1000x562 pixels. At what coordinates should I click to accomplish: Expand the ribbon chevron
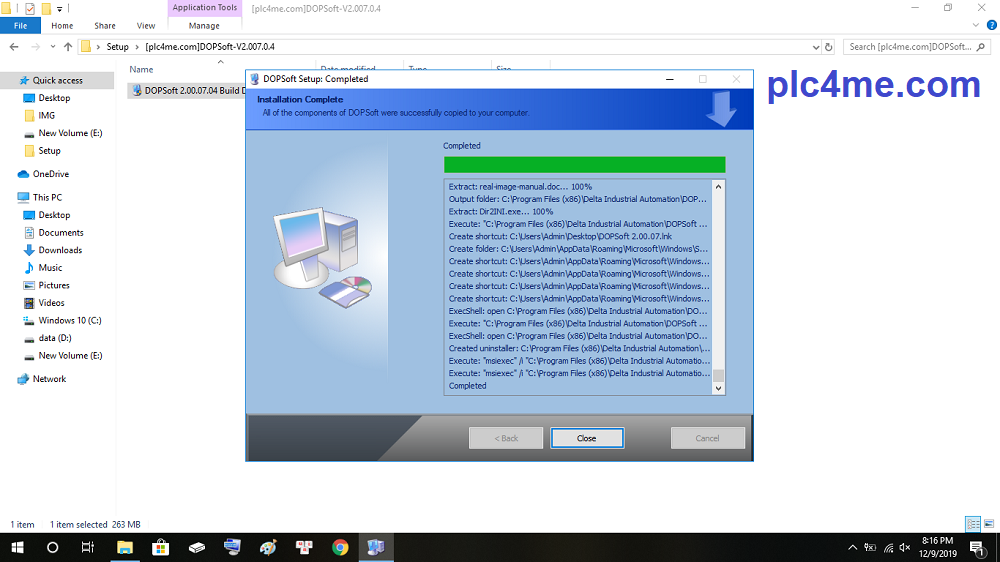click(975, 26)
